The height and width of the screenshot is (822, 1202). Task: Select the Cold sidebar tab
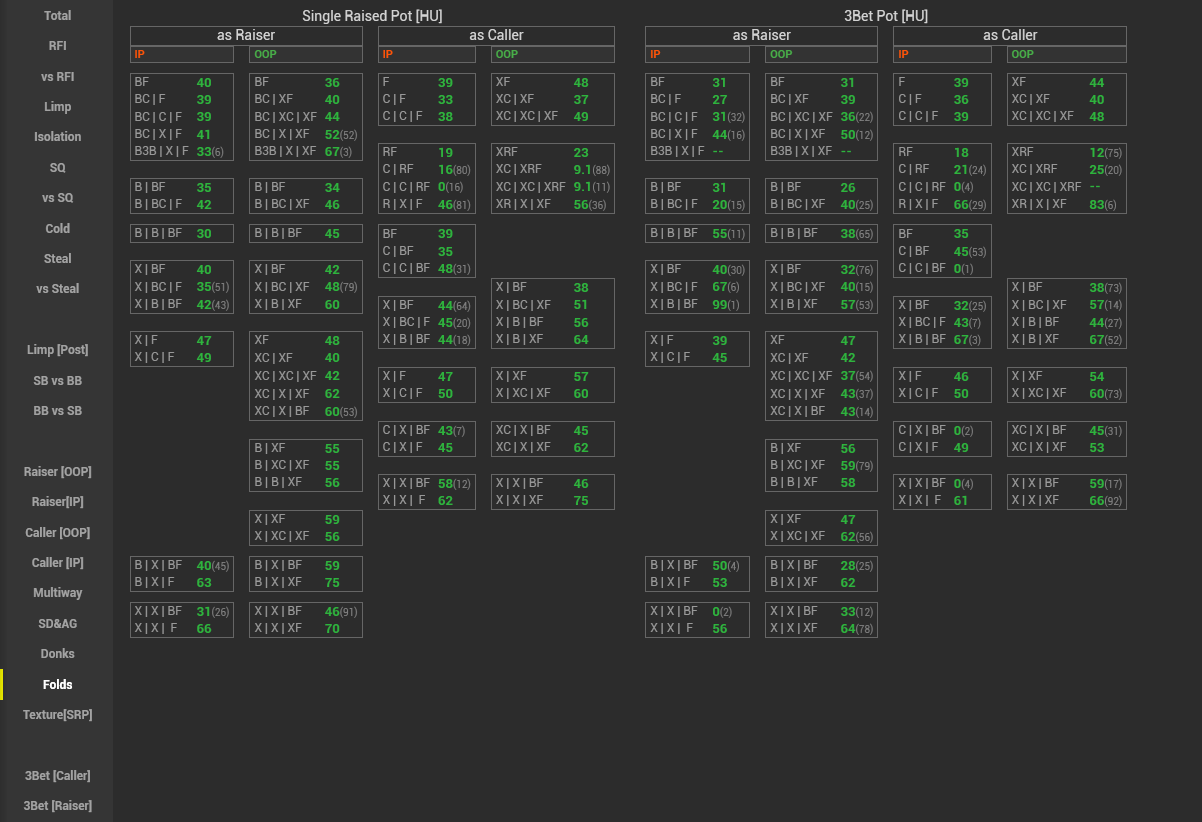point(57,229)
